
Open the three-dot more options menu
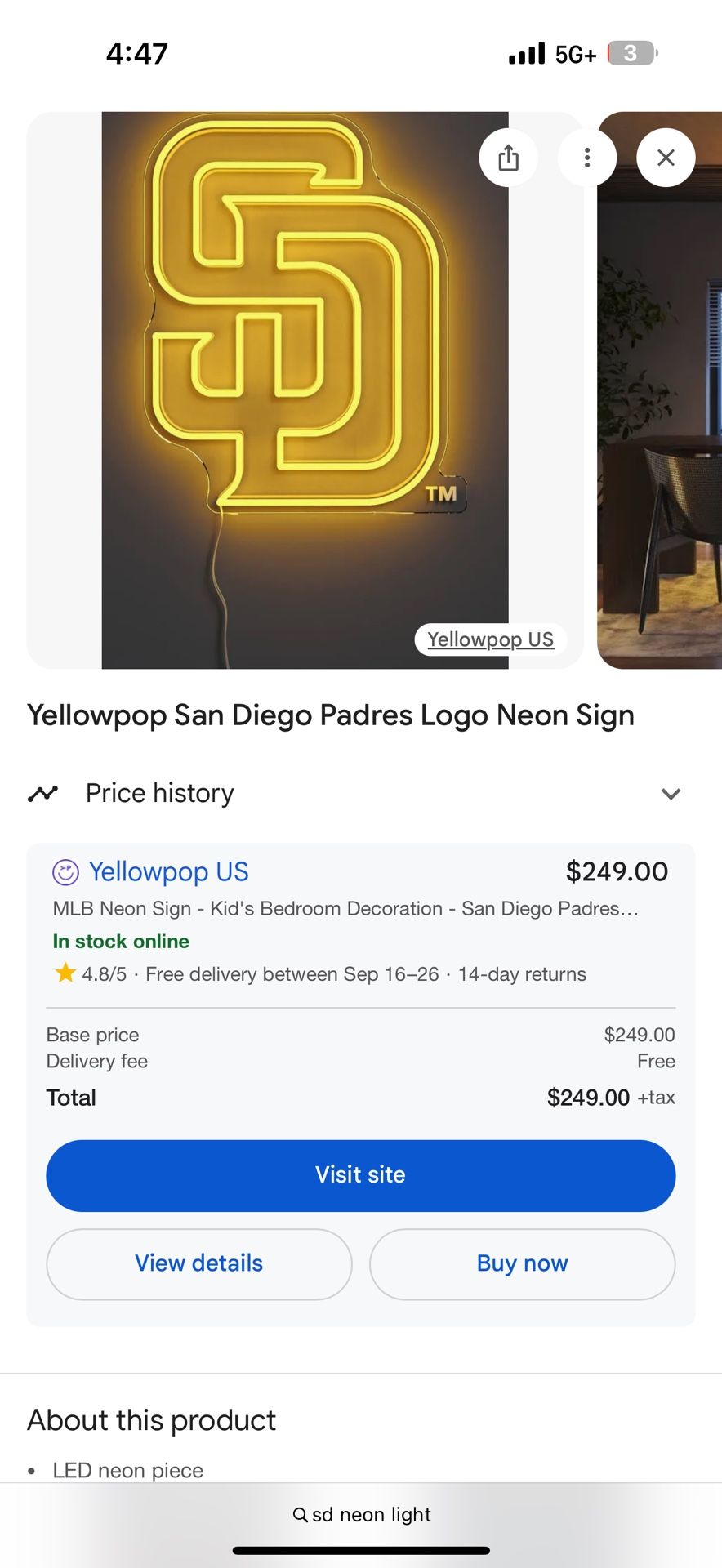click(586, 157)
